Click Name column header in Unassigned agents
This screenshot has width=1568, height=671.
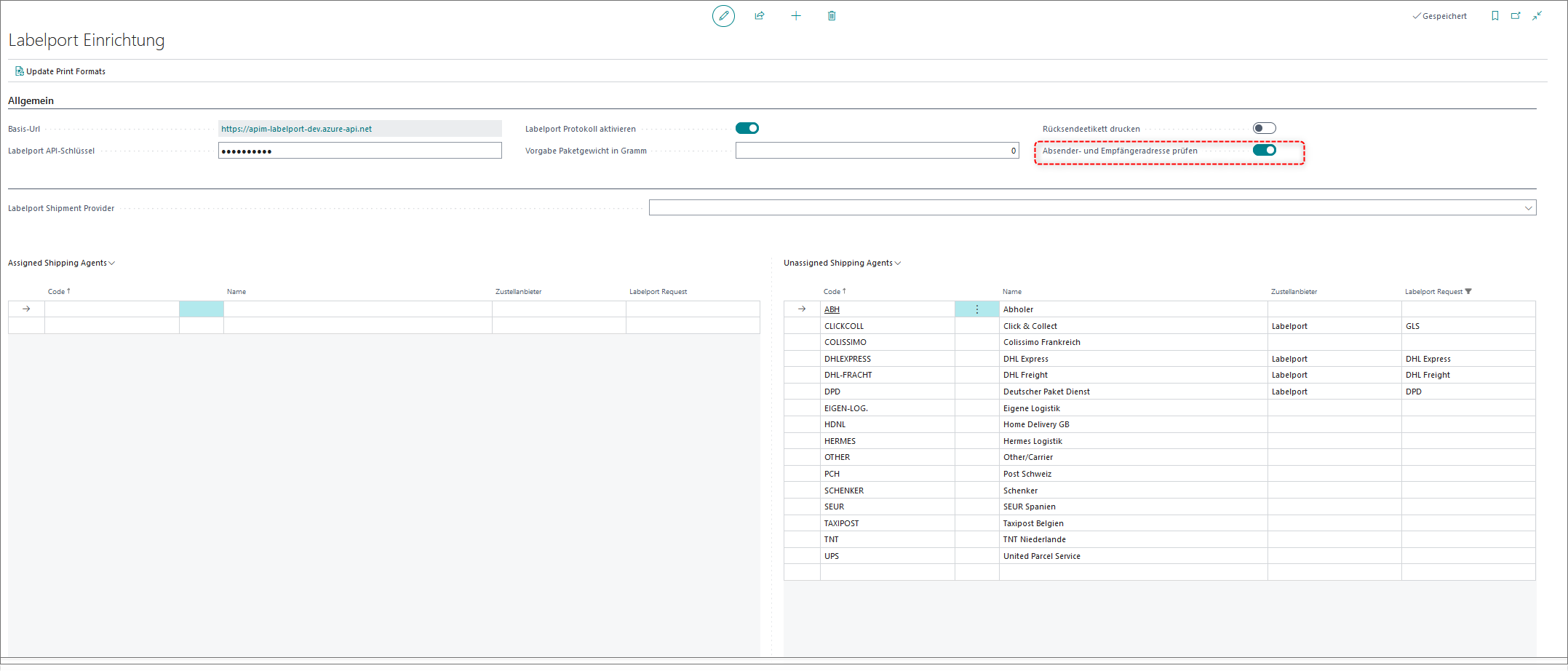(1012, 292)
